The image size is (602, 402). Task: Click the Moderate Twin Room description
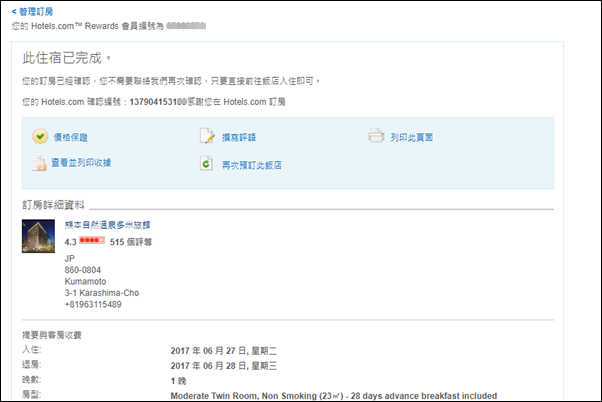pos(334,396)
